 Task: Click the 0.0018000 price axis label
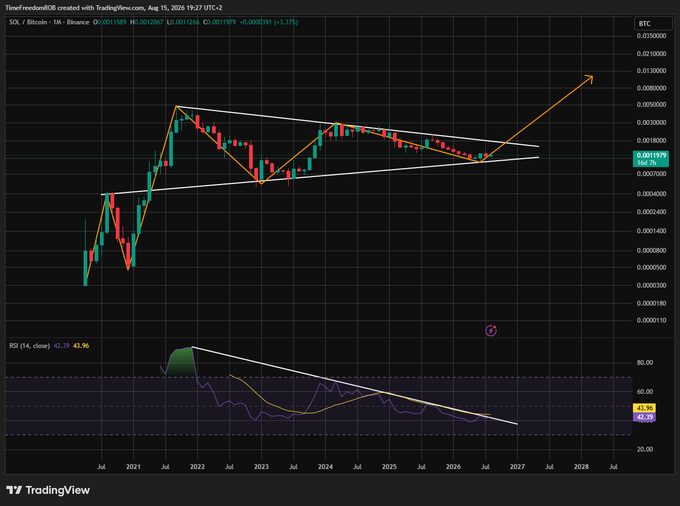pyautogui.click(x=651, y=140)
